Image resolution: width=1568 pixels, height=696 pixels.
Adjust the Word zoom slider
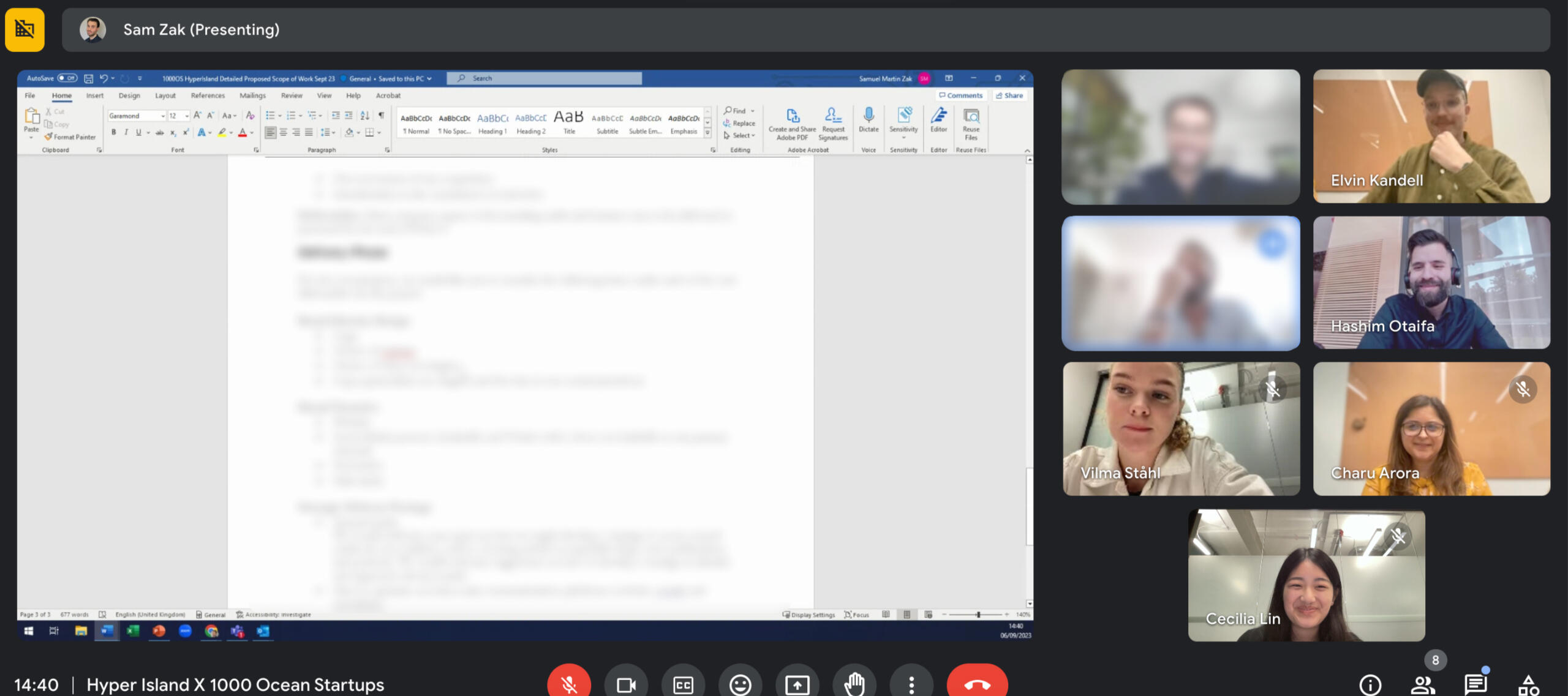tap(978, 615)
